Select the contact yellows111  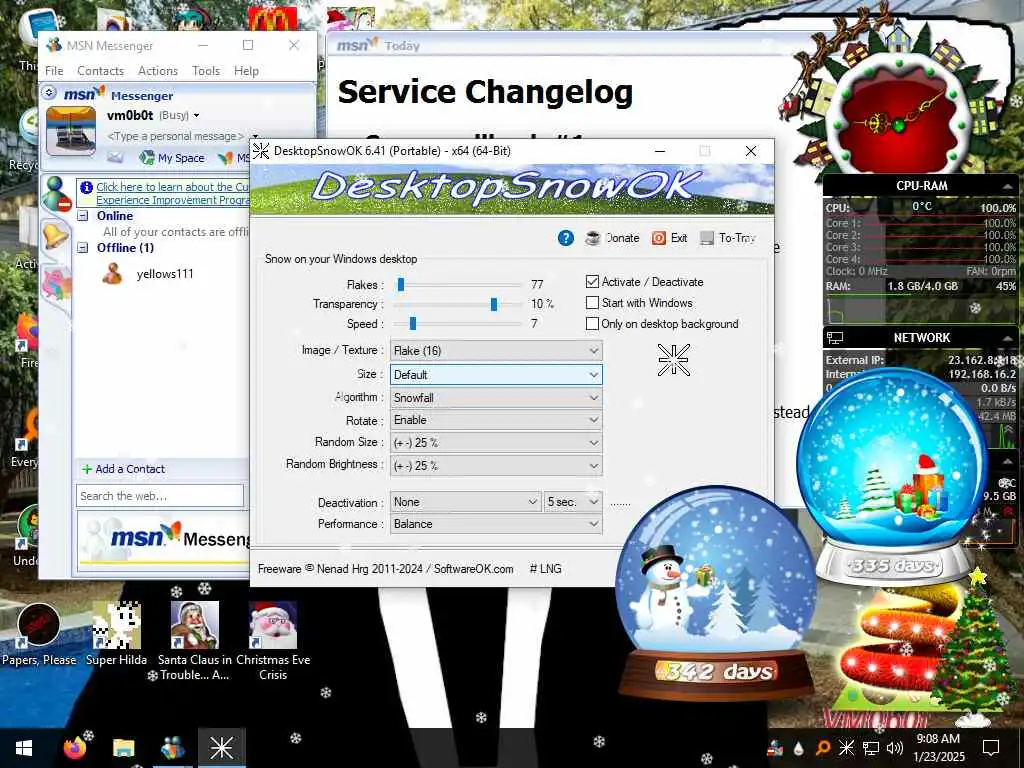pos(165,274)
